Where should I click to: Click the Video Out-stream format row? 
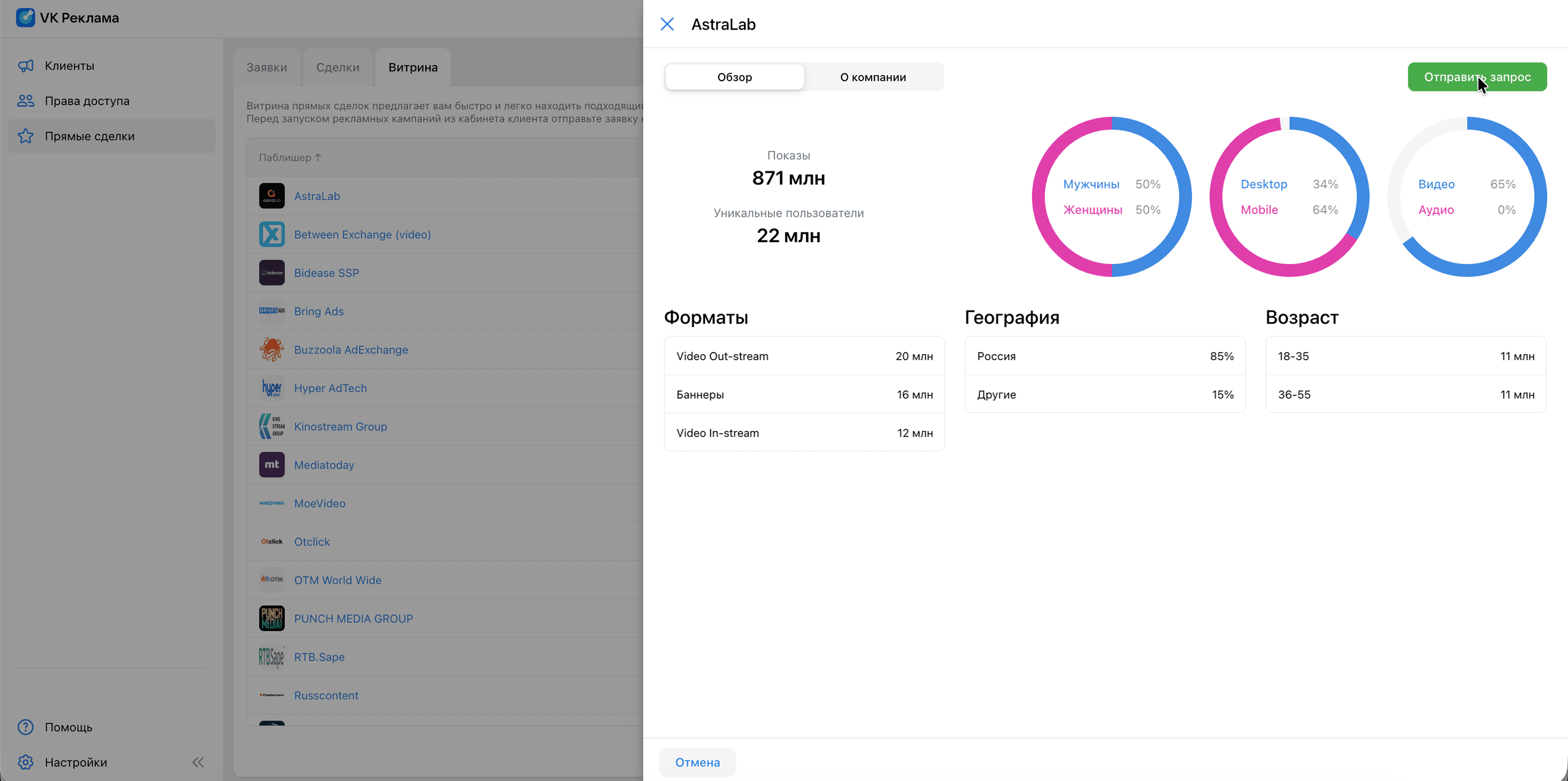804,356
